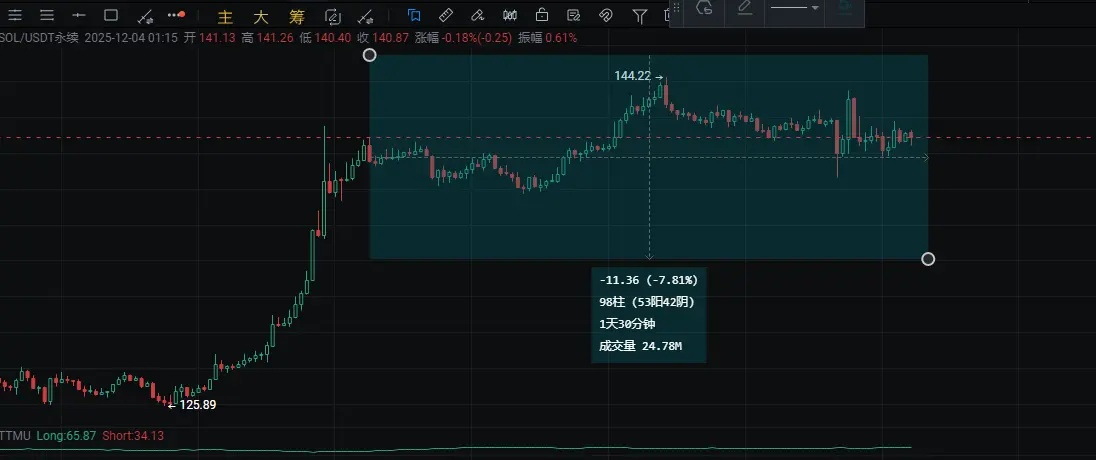Click the 筹 chip distribution button

[x=297, y=17]
